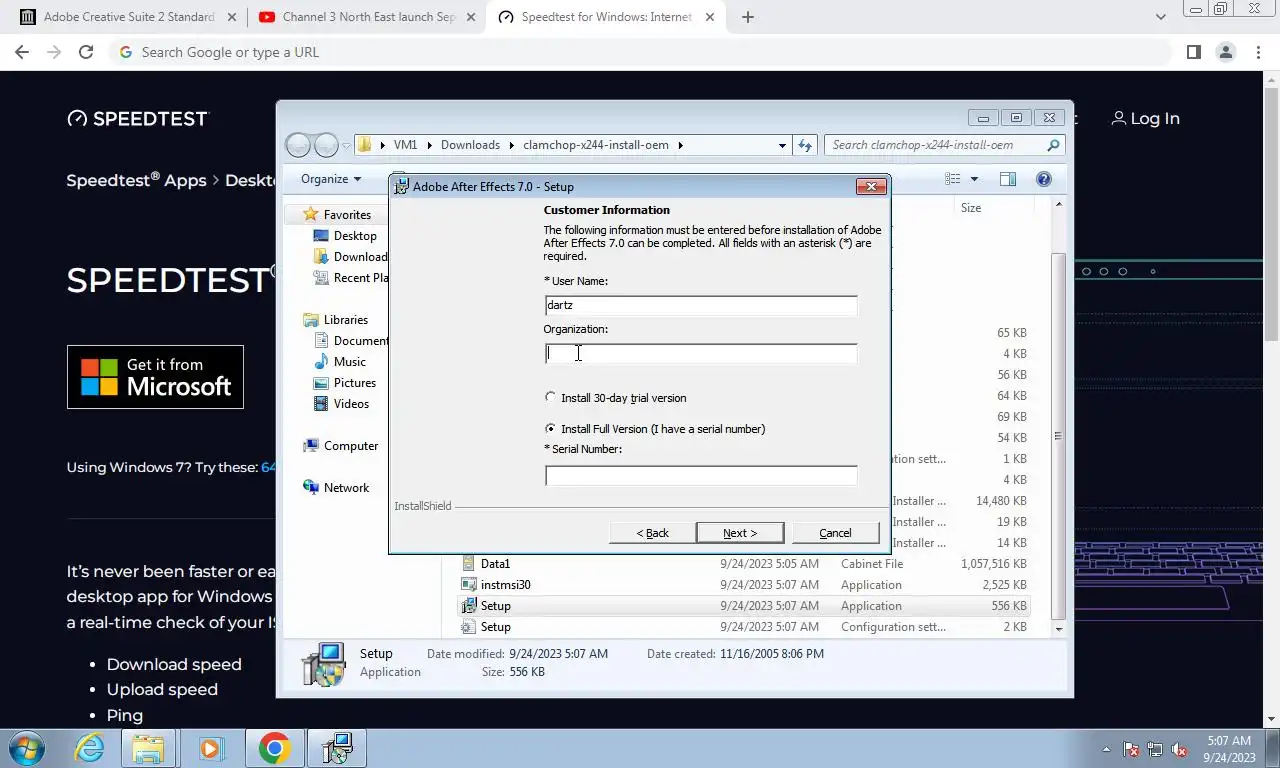1280x768 pixels.
Task: Toggle Chrome side panel icon
Action: (x=1193, y=52)
